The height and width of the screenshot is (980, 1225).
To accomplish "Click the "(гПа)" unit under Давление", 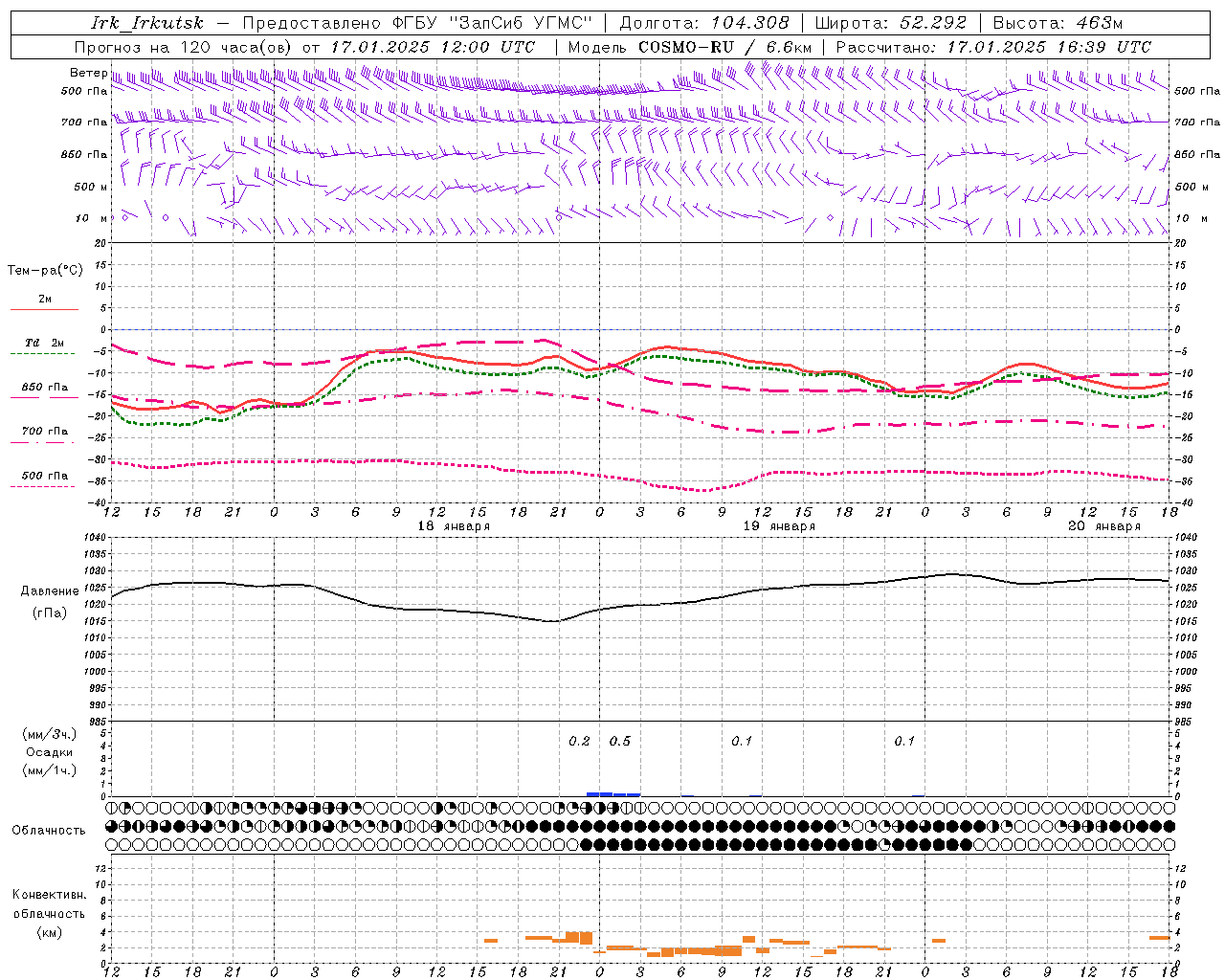I will click(x=50, y=613).
